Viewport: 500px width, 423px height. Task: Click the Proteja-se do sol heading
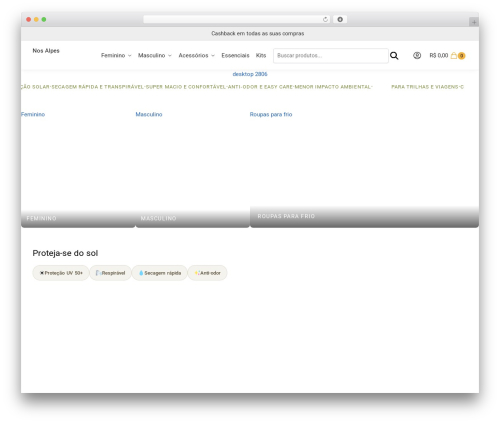[x=65, y=253]
